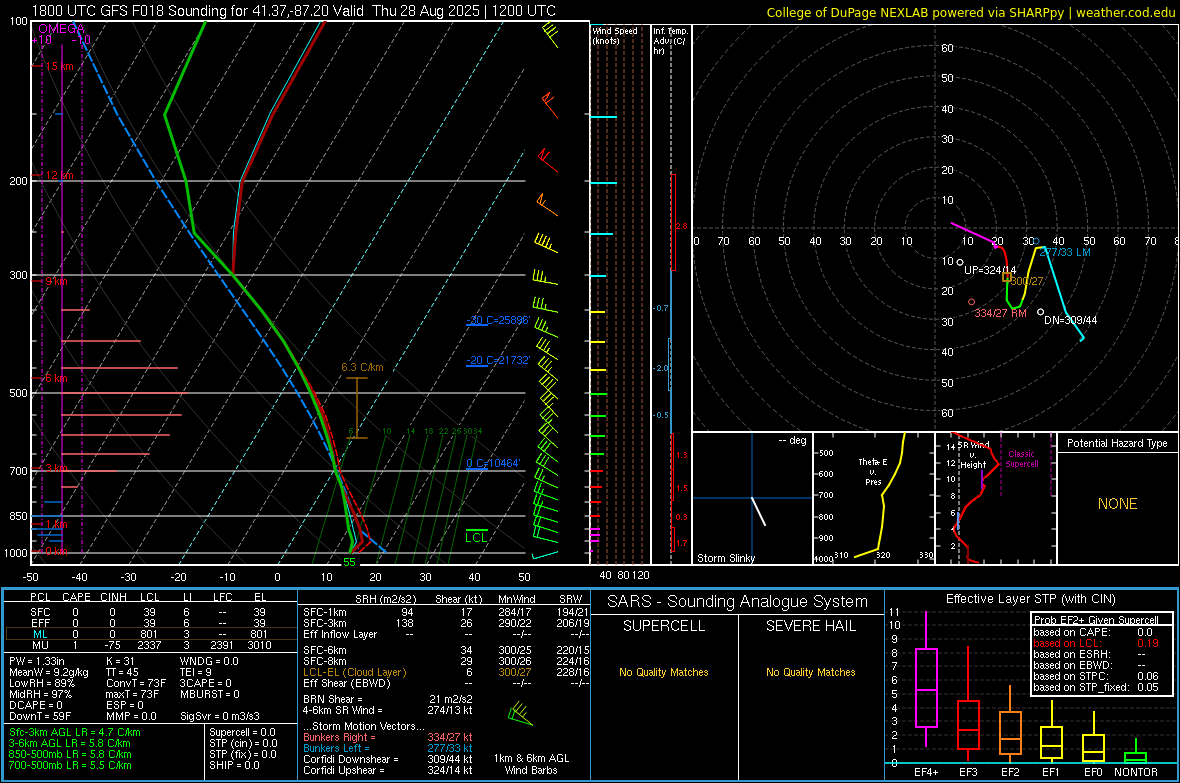Select the SFC-6km shear row

(446, 650)
